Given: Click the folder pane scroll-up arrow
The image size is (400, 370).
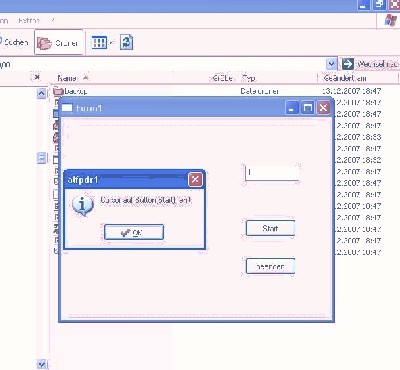Looking at the screenshot, I should pos(41,93).
